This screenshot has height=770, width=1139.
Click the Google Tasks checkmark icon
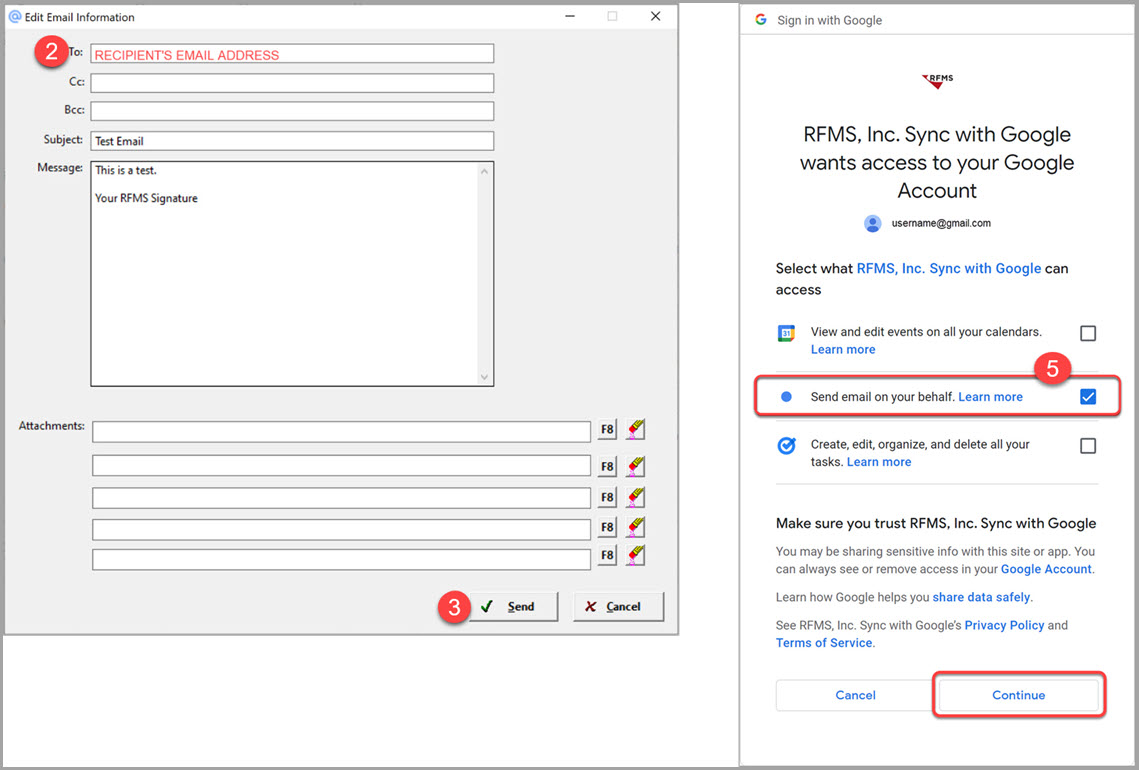click(x=787, y=446)
